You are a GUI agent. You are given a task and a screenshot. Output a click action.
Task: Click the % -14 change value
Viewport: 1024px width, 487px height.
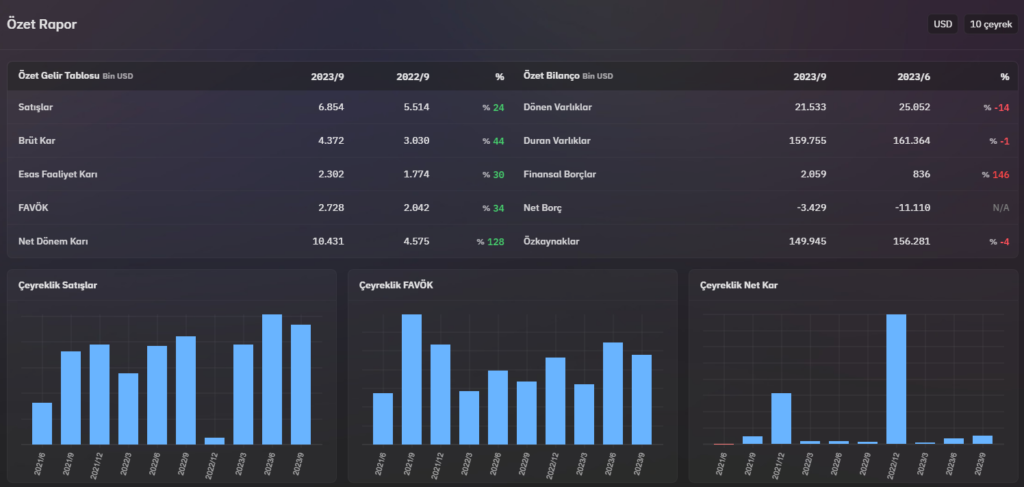tap(997, 107)
